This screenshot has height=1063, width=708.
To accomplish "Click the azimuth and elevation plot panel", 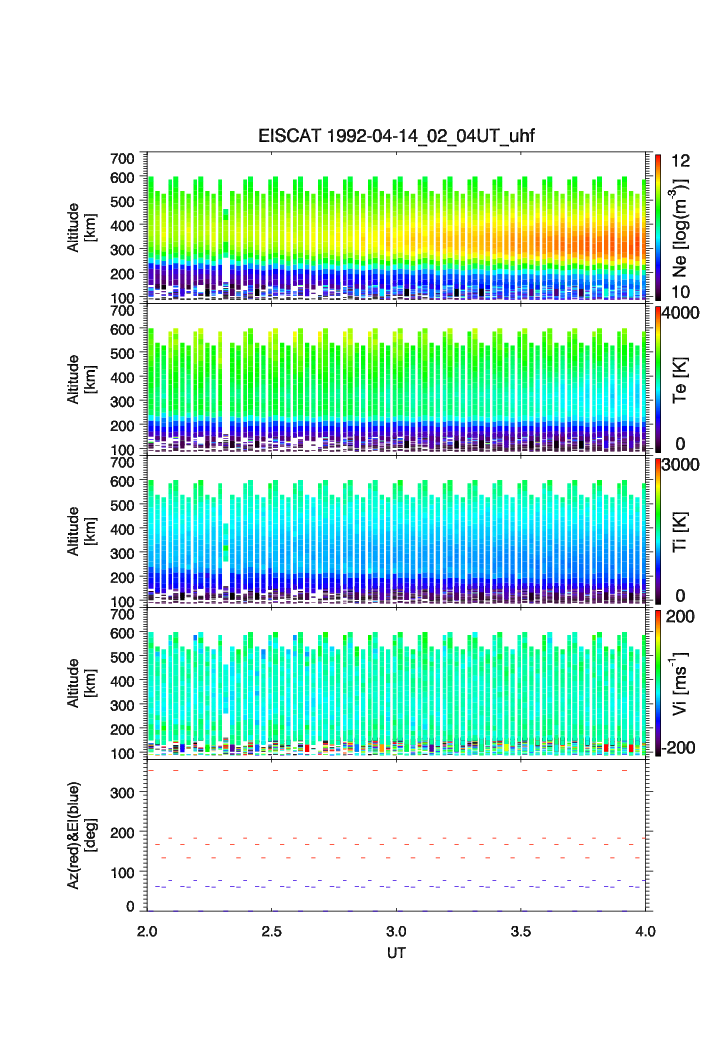I will [396, 835].
